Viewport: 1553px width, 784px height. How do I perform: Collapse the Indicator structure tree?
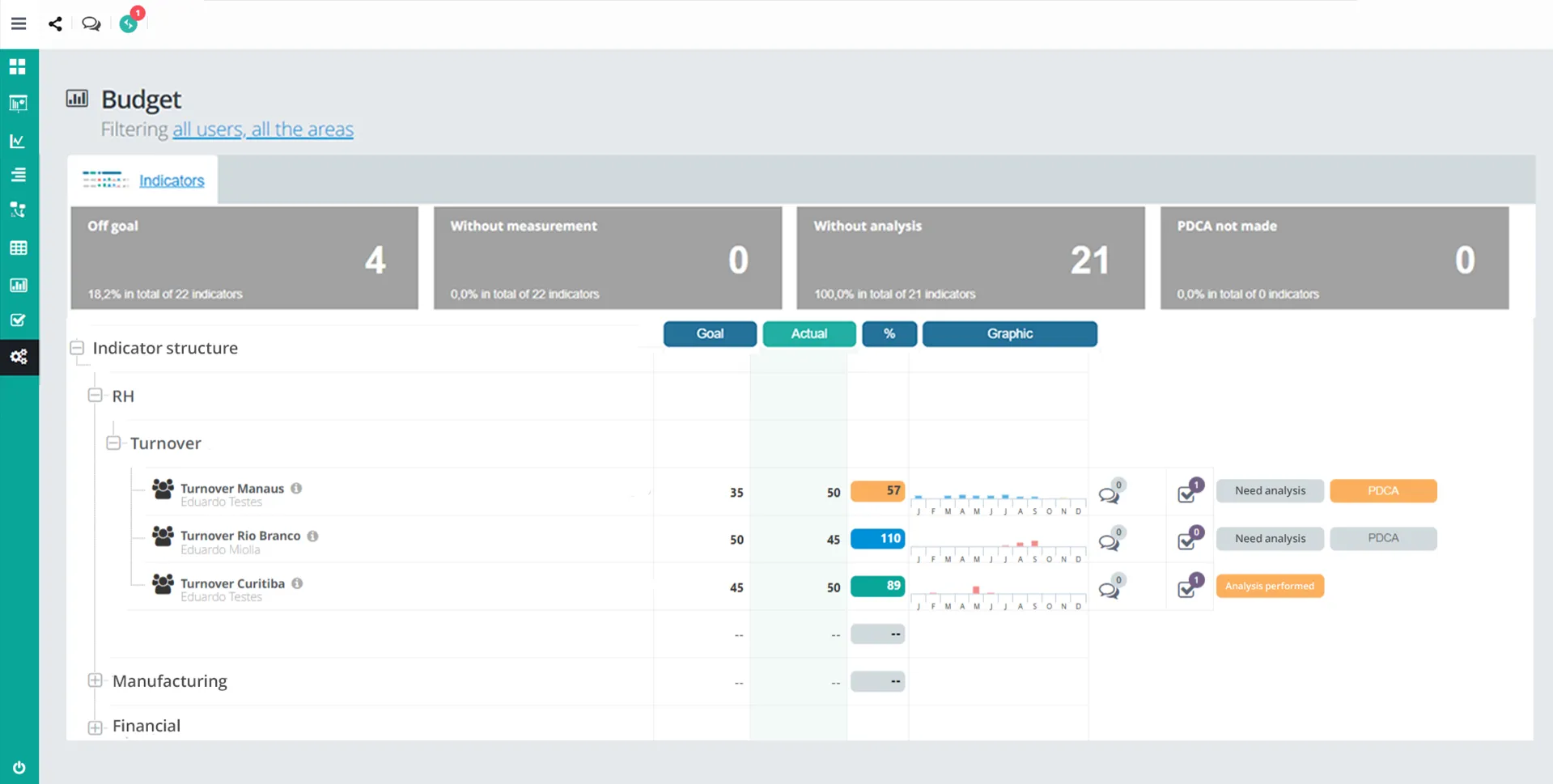pos(77,348)
